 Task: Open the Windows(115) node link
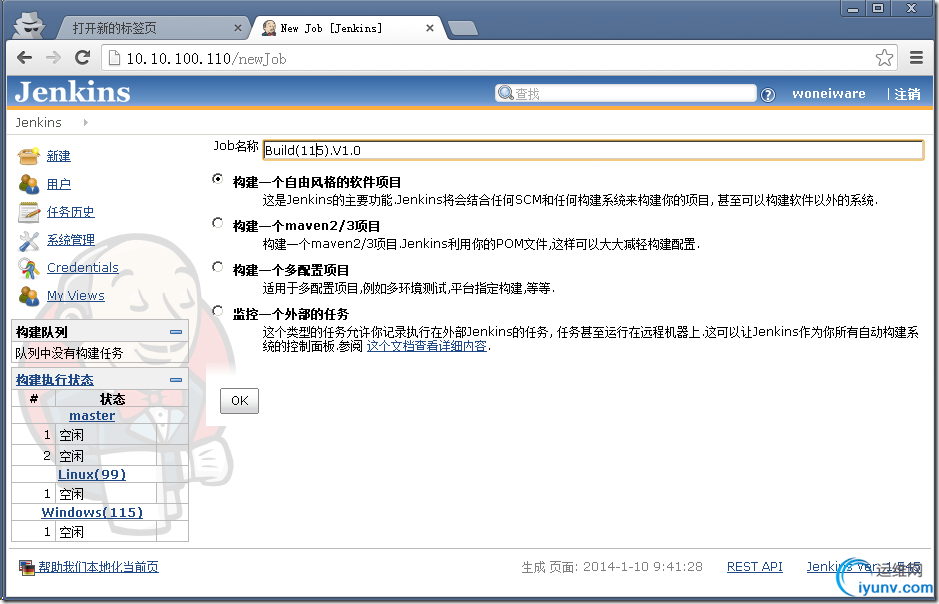[x=92, y=512]
